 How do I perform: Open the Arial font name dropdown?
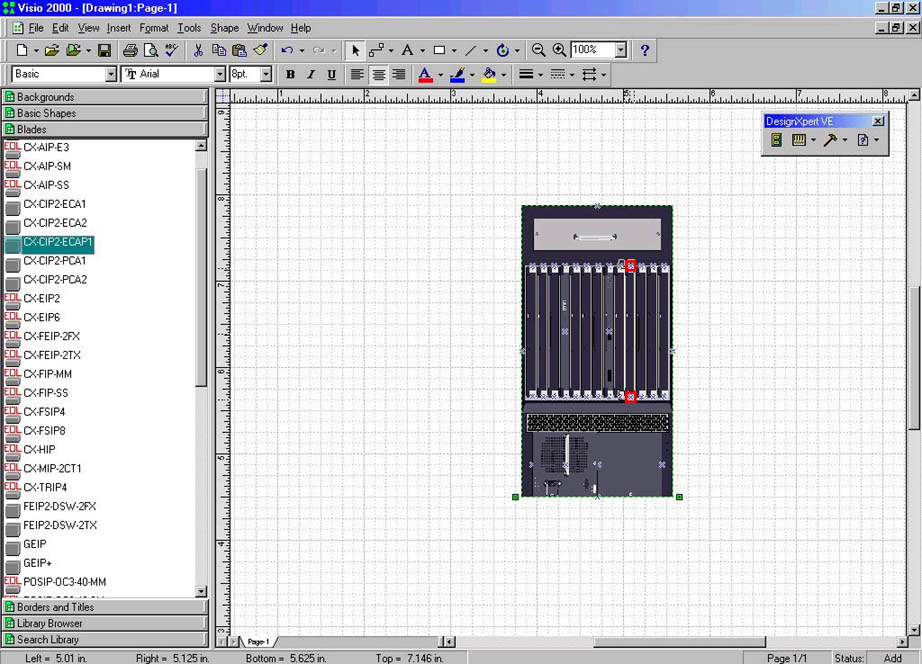coord(220,75)
